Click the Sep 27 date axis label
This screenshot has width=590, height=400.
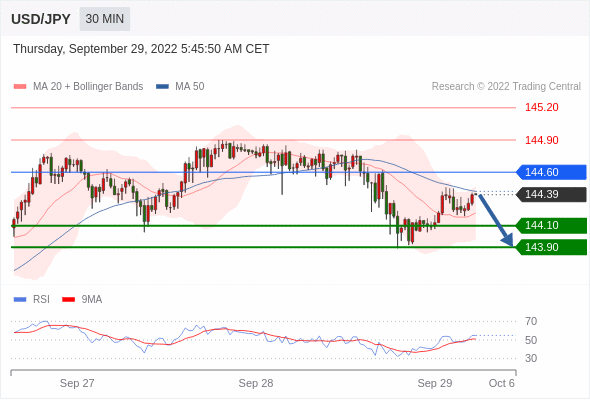click(x=77, y=383)
